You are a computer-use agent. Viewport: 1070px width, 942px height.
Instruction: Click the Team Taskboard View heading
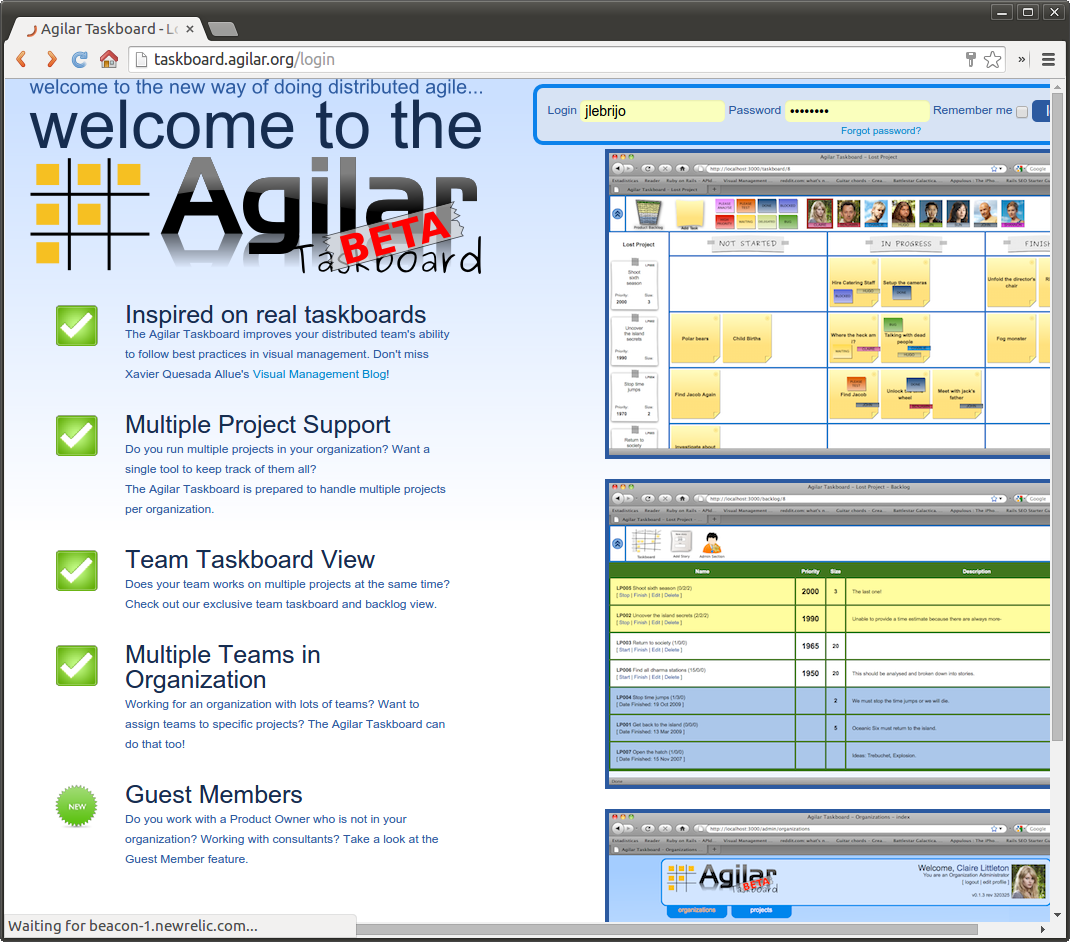(x=250, y=560)
